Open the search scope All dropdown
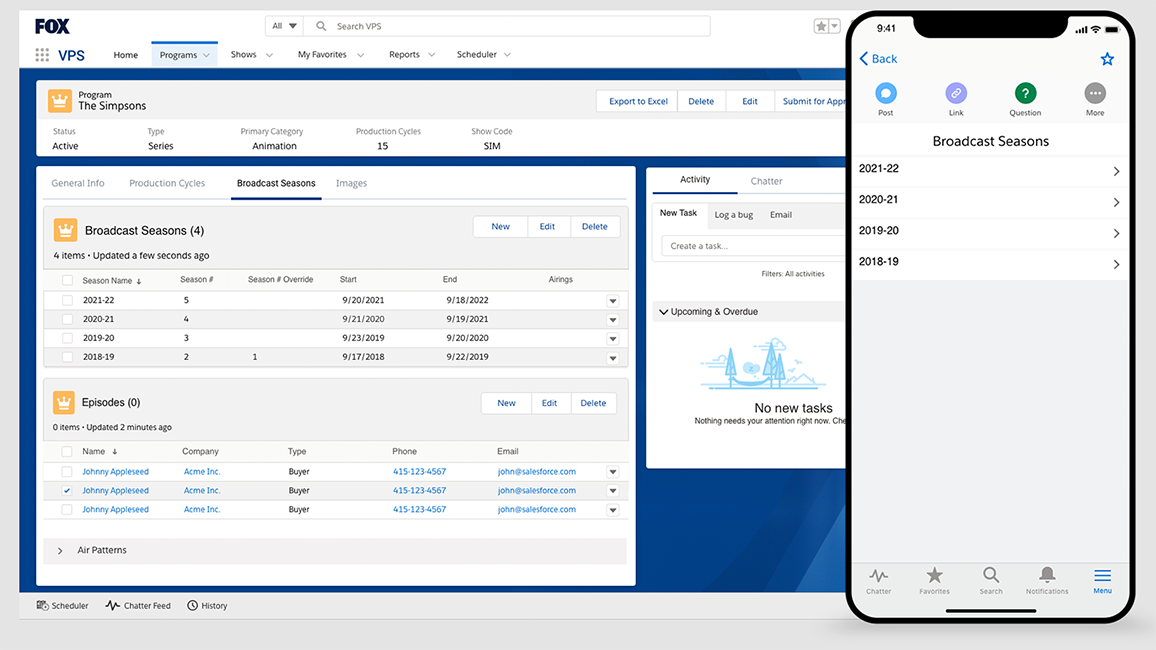Screen dimensions: 1156x650 point(283,26)
